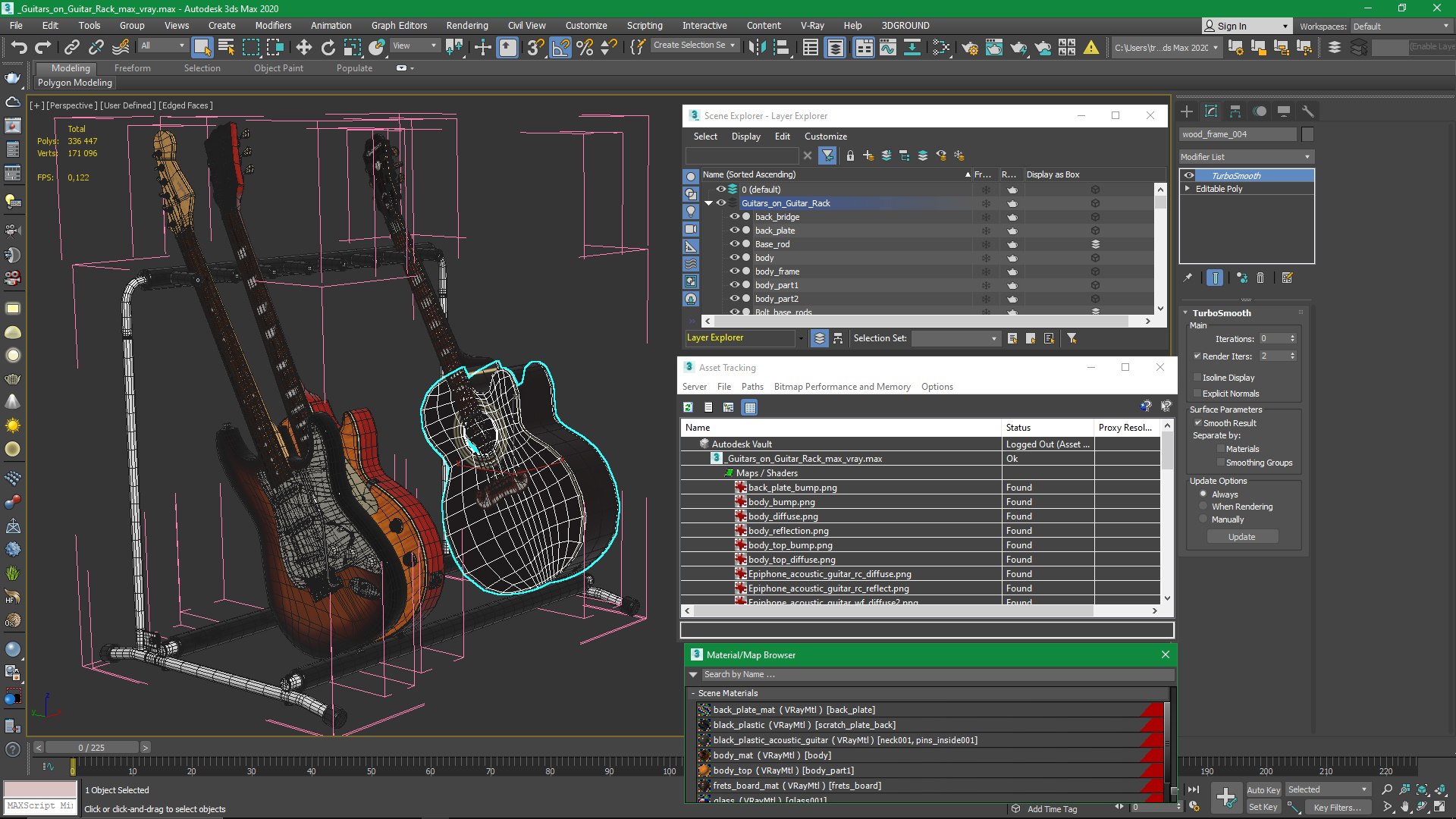The image size is (1456, 819).
Task: Switch to Freeform ribbon tab
Action: point(132,68)
